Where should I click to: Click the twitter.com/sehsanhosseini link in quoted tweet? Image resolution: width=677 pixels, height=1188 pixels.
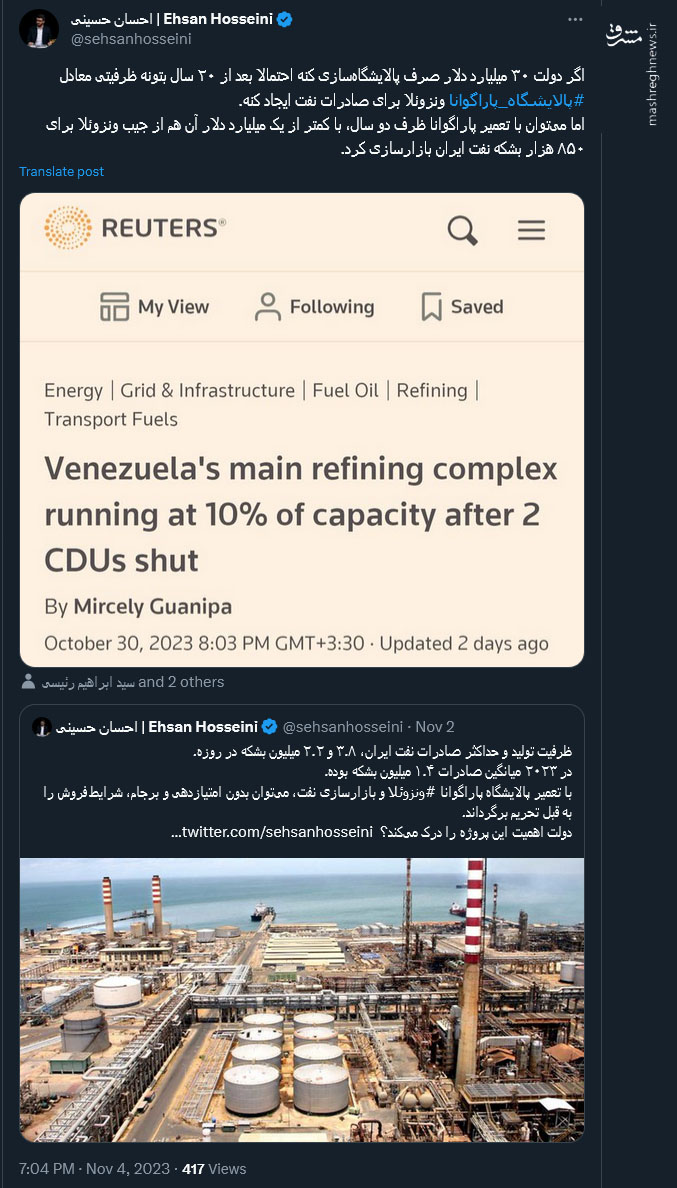coord(272,832)
